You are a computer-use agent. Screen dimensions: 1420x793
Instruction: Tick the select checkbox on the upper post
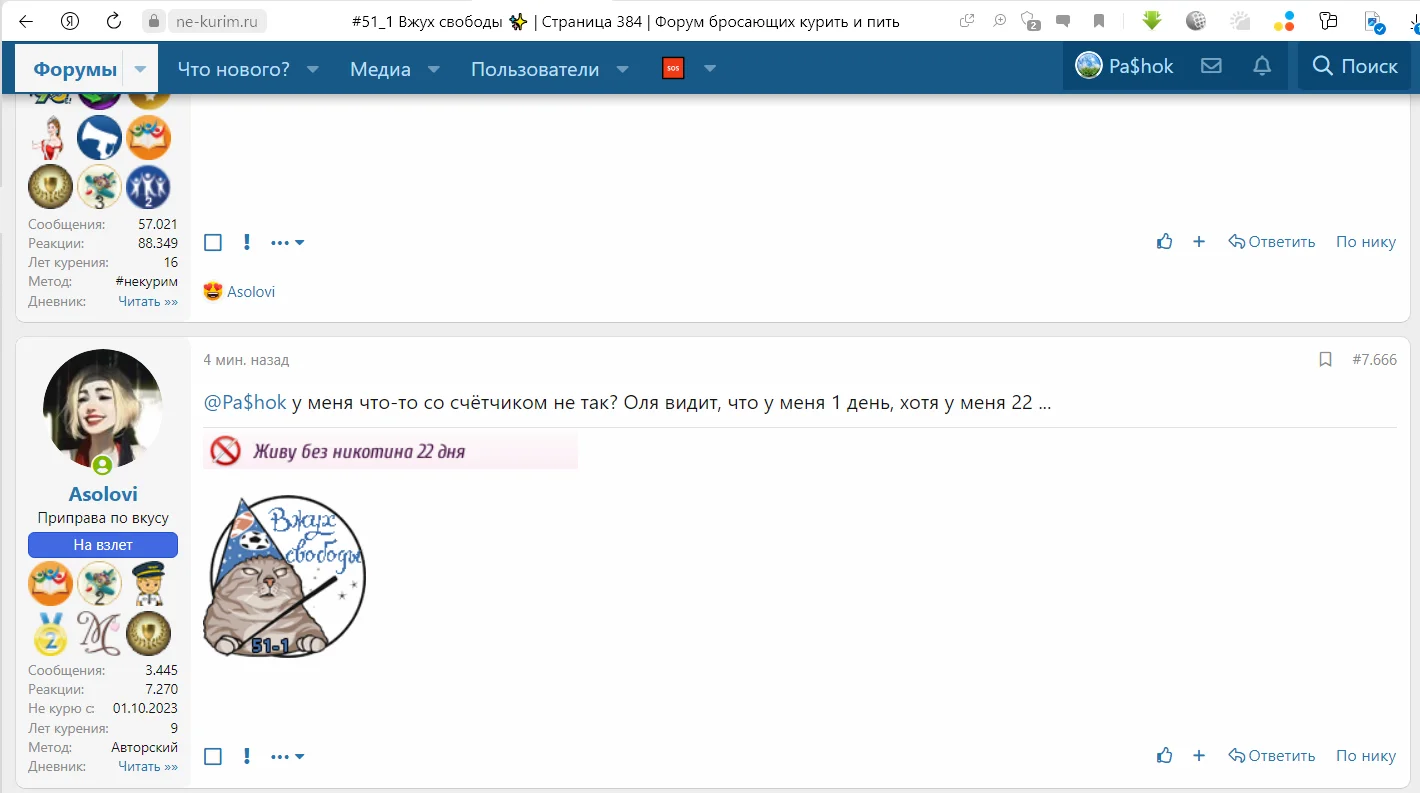[212, 242]
